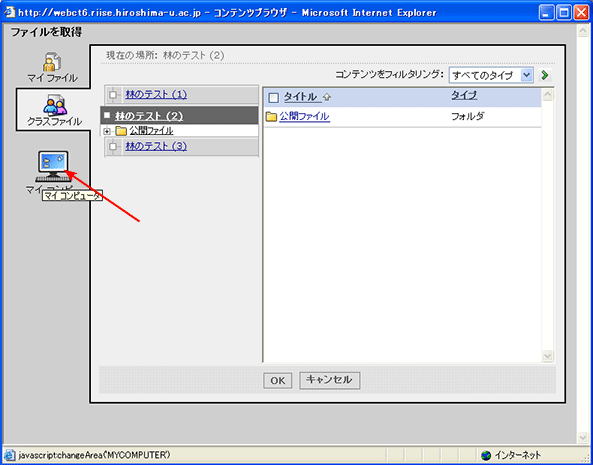593x465 pixels.
Task: Click the folder icon in the tree
Action: 121,131
